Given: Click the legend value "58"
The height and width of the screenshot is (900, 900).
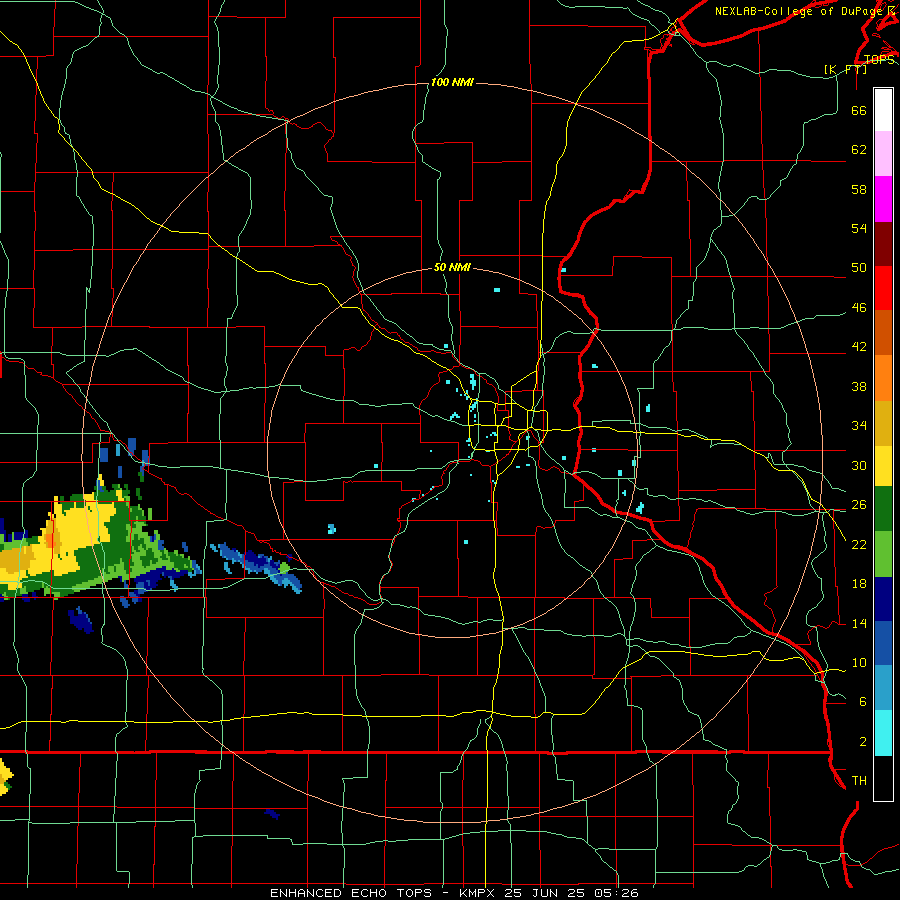Looking at the screenshot, I should (859, 189).
